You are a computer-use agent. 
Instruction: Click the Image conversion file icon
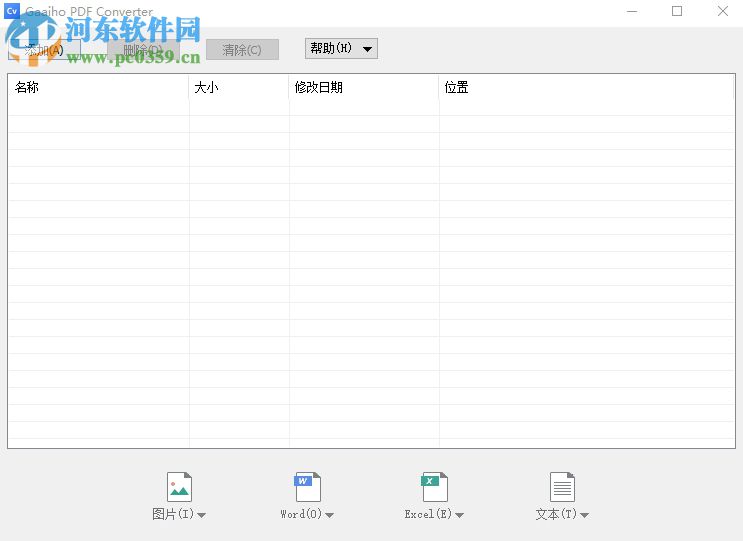click(179, 487)
